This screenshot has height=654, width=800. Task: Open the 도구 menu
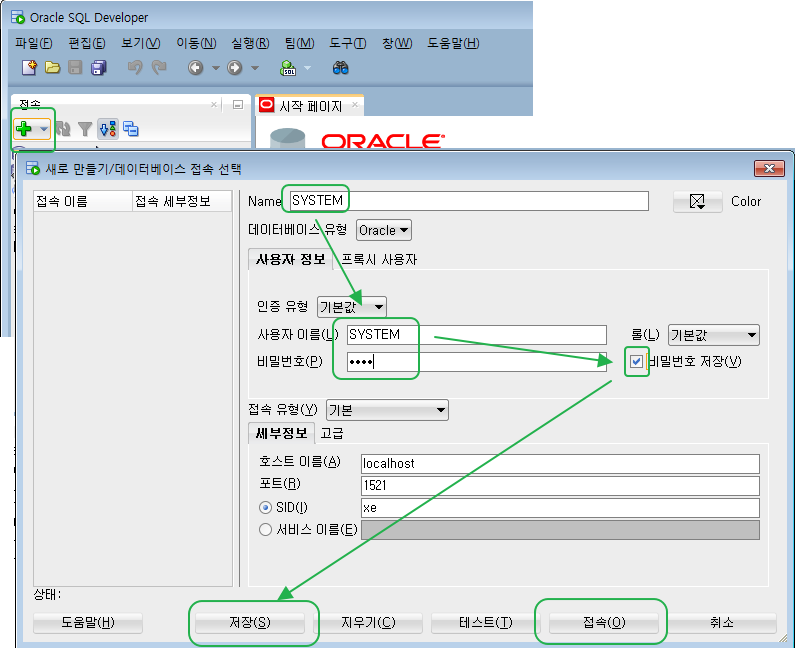coord(347,43)
